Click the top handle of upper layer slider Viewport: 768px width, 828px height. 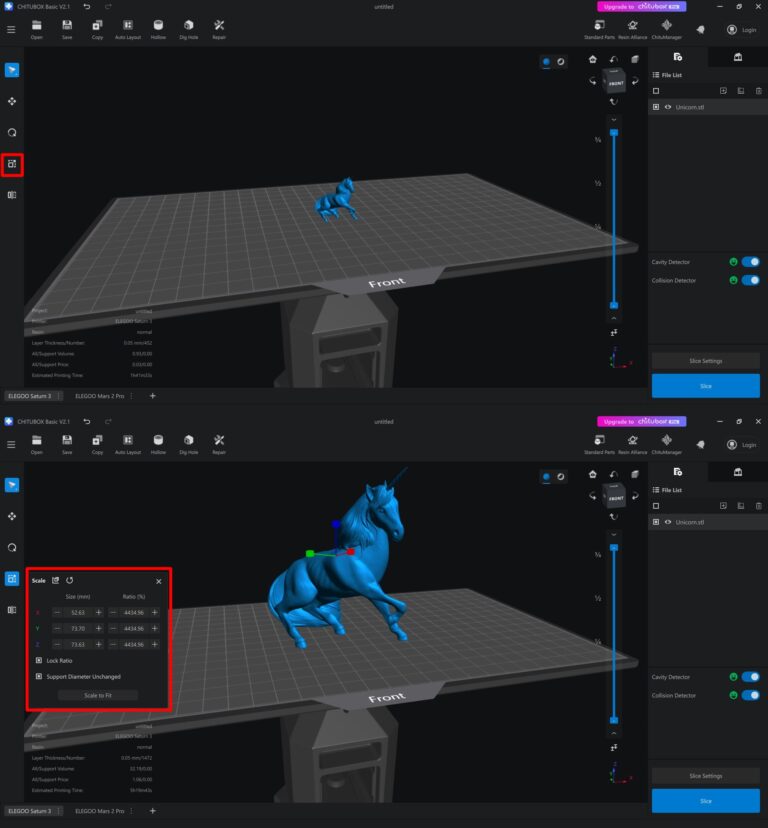click(x=614, y=132)
